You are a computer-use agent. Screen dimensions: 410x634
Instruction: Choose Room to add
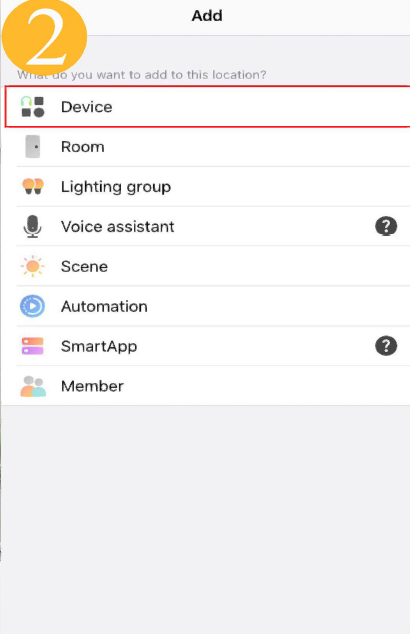(213, 146)
